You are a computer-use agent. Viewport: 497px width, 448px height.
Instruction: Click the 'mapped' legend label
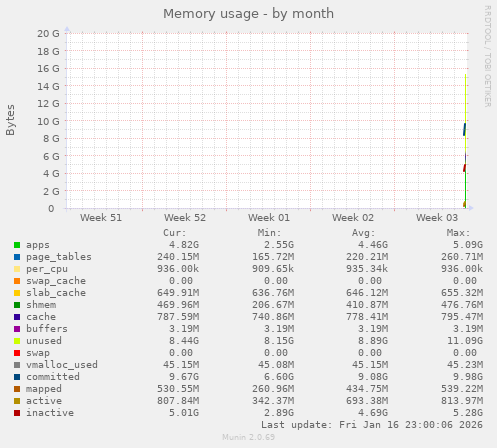pos(44,389)
